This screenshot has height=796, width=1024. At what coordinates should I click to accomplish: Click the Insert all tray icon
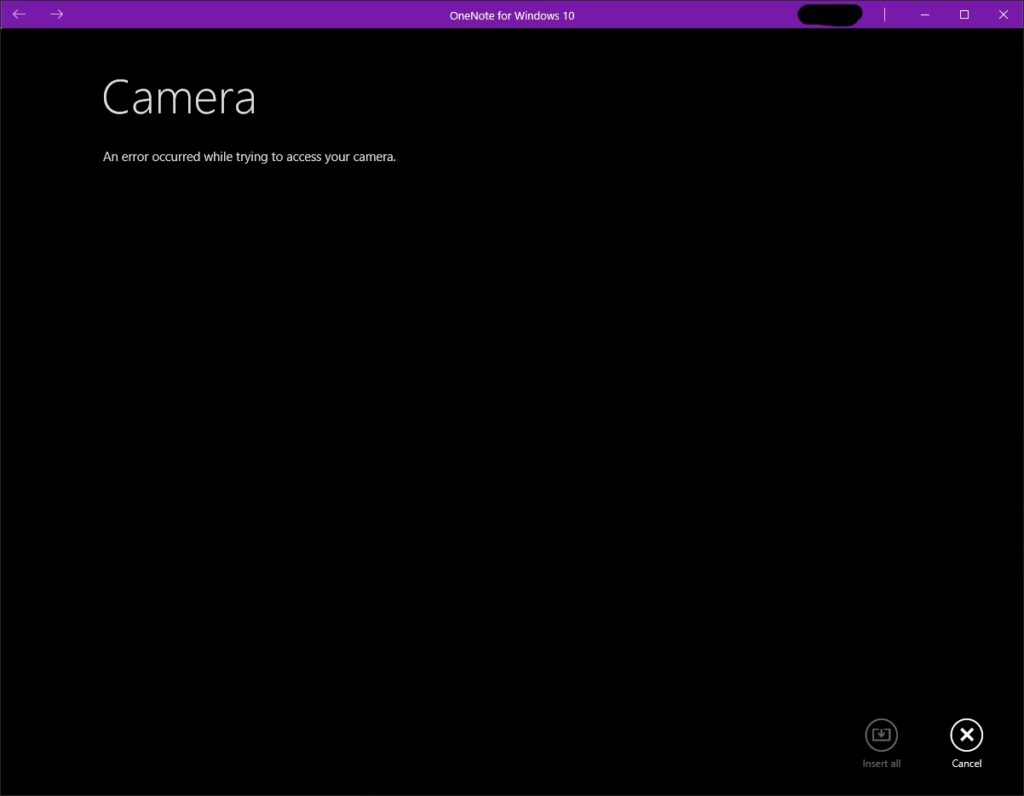point(881,735)
